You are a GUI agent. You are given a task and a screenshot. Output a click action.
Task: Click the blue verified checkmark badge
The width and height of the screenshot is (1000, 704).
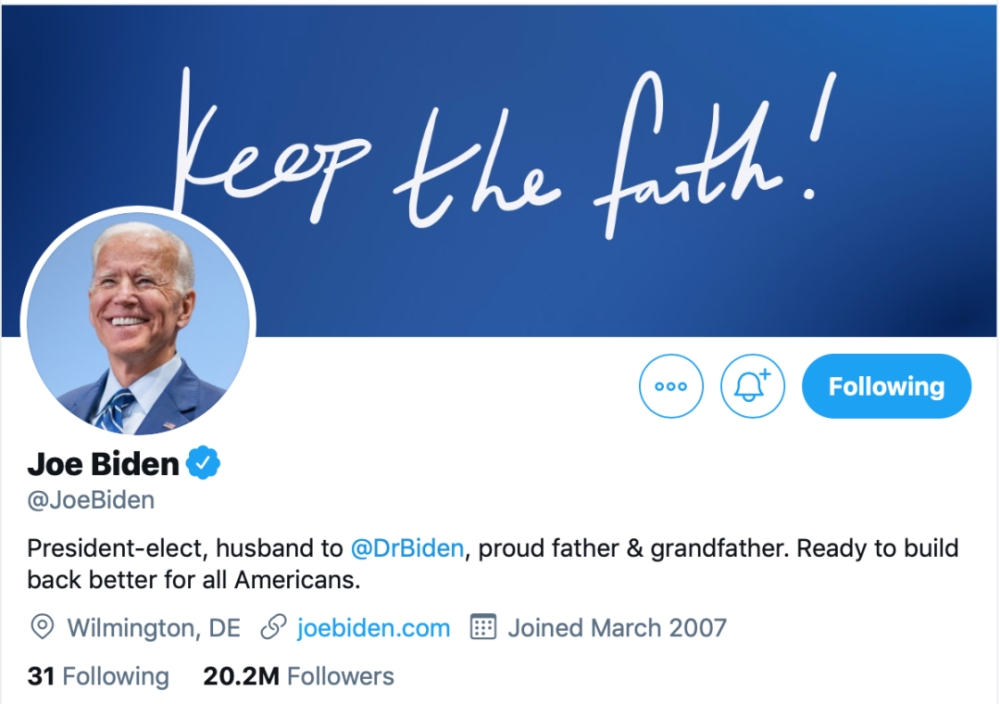click(203, 463)
